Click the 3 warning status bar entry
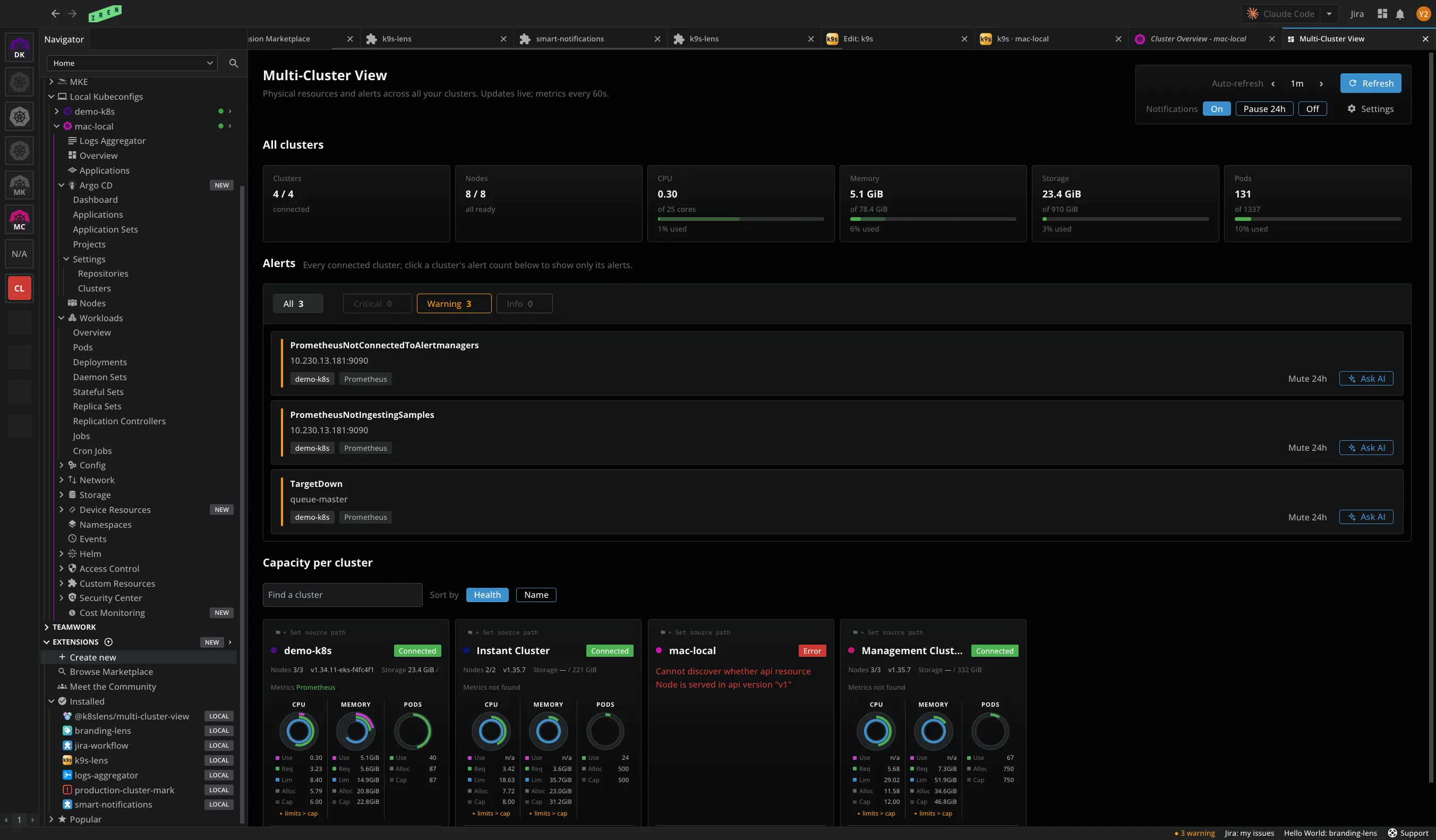Screen dimensions: 1436x840 (x=1195, y=833)
